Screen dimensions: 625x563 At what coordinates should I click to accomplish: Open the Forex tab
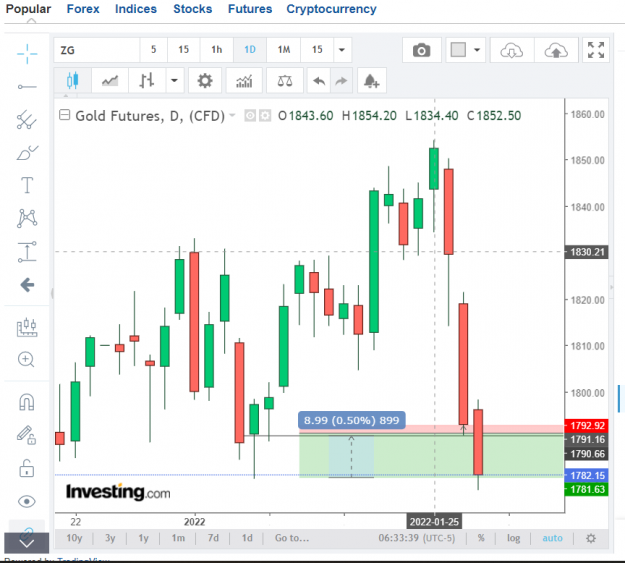click(83, 9)
